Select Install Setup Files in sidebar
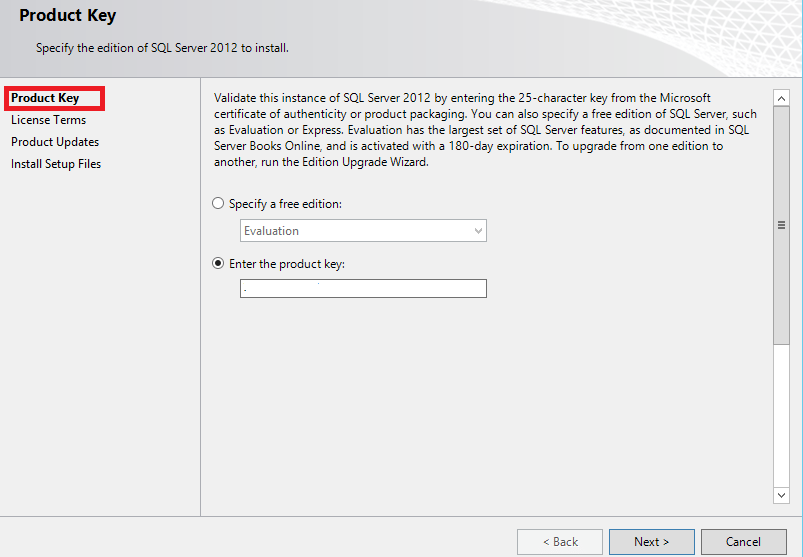803x557 pixels. tap(56, 164)
